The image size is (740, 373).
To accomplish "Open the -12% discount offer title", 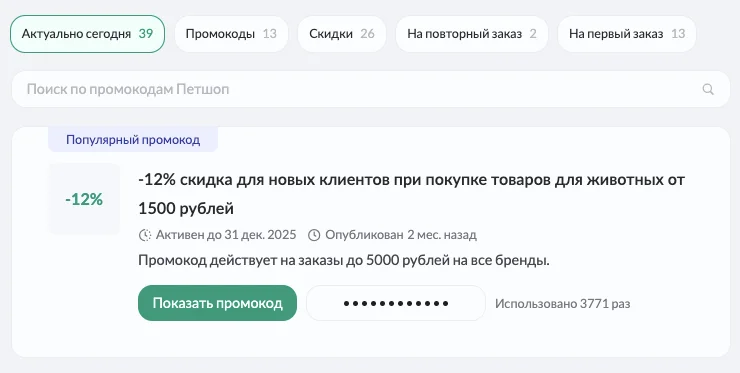I will [411, 194].
